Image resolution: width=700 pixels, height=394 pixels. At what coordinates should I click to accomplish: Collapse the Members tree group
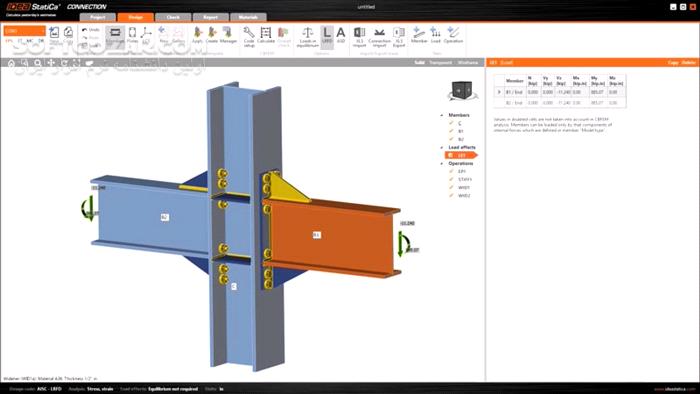point(442,115)
